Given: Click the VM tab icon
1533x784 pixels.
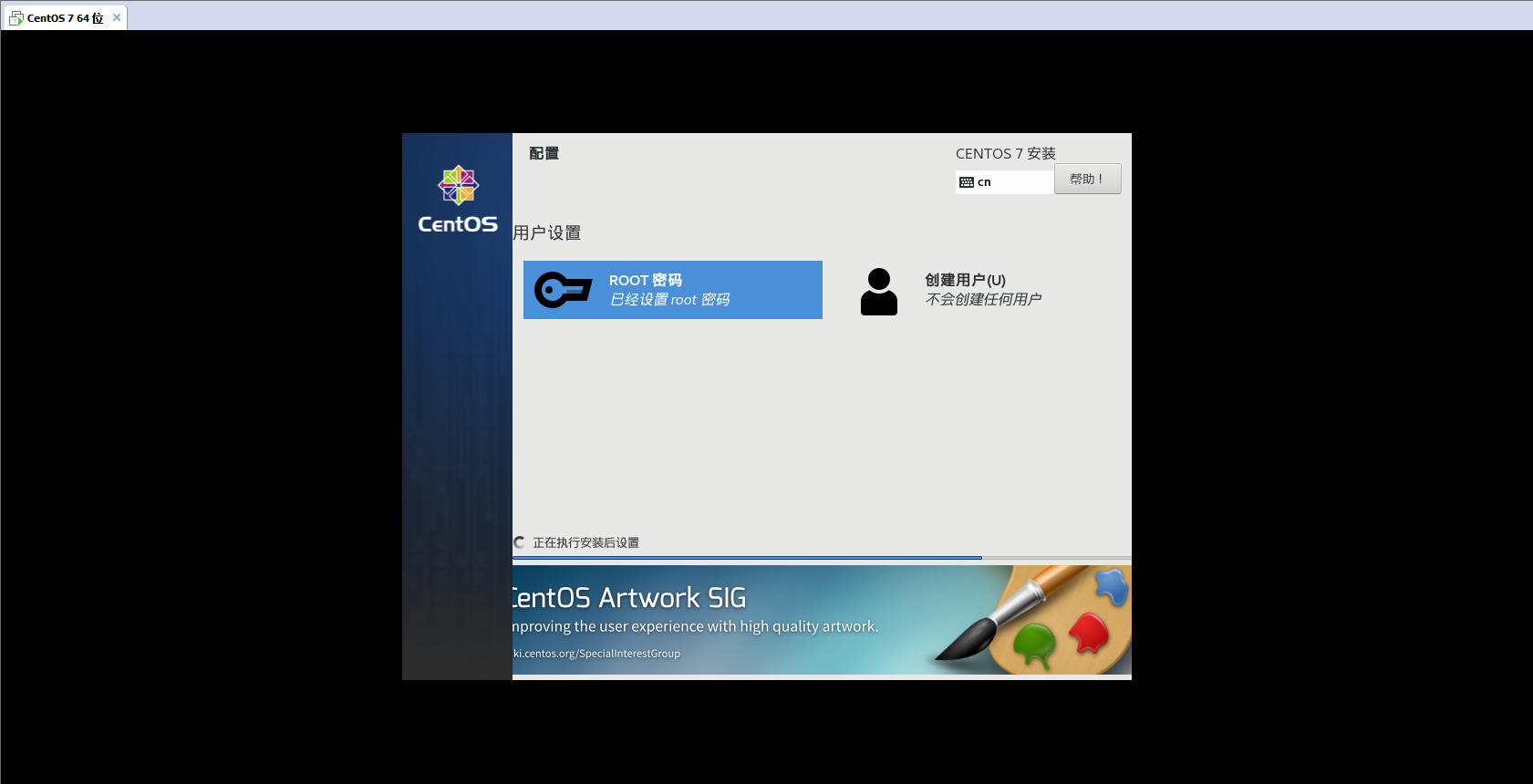Looking at the screenshot, I should (x=16, y=18).
